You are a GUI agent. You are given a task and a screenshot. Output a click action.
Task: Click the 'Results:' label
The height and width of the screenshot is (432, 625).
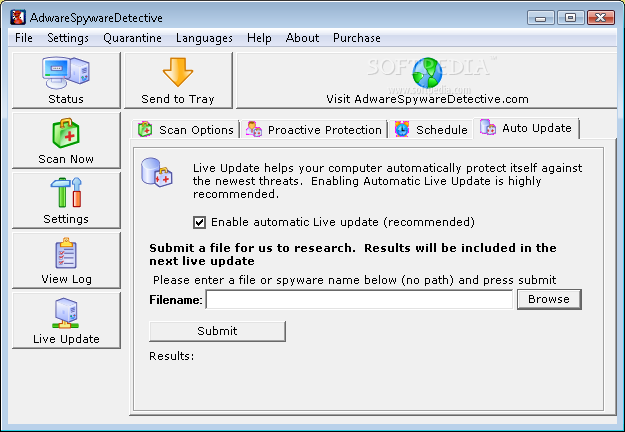click(x=171, y=356)
